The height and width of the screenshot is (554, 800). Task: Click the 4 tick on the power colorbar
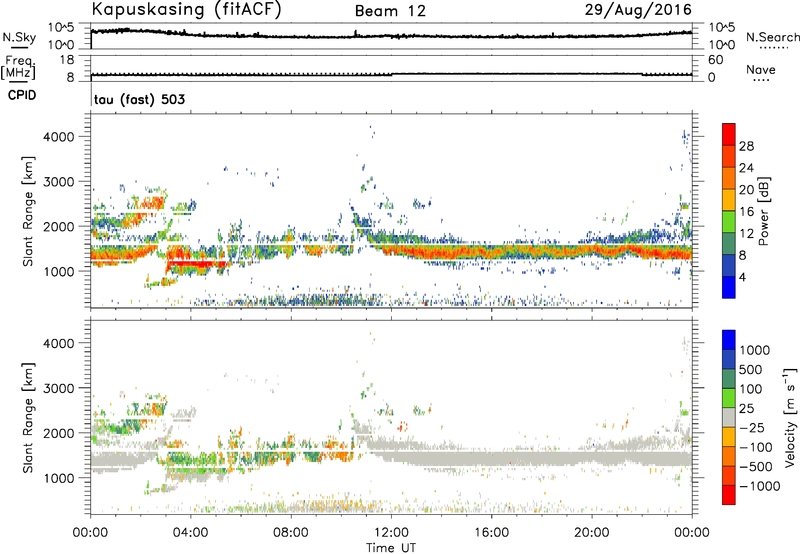pyautogui.click(x=743, y=277)
